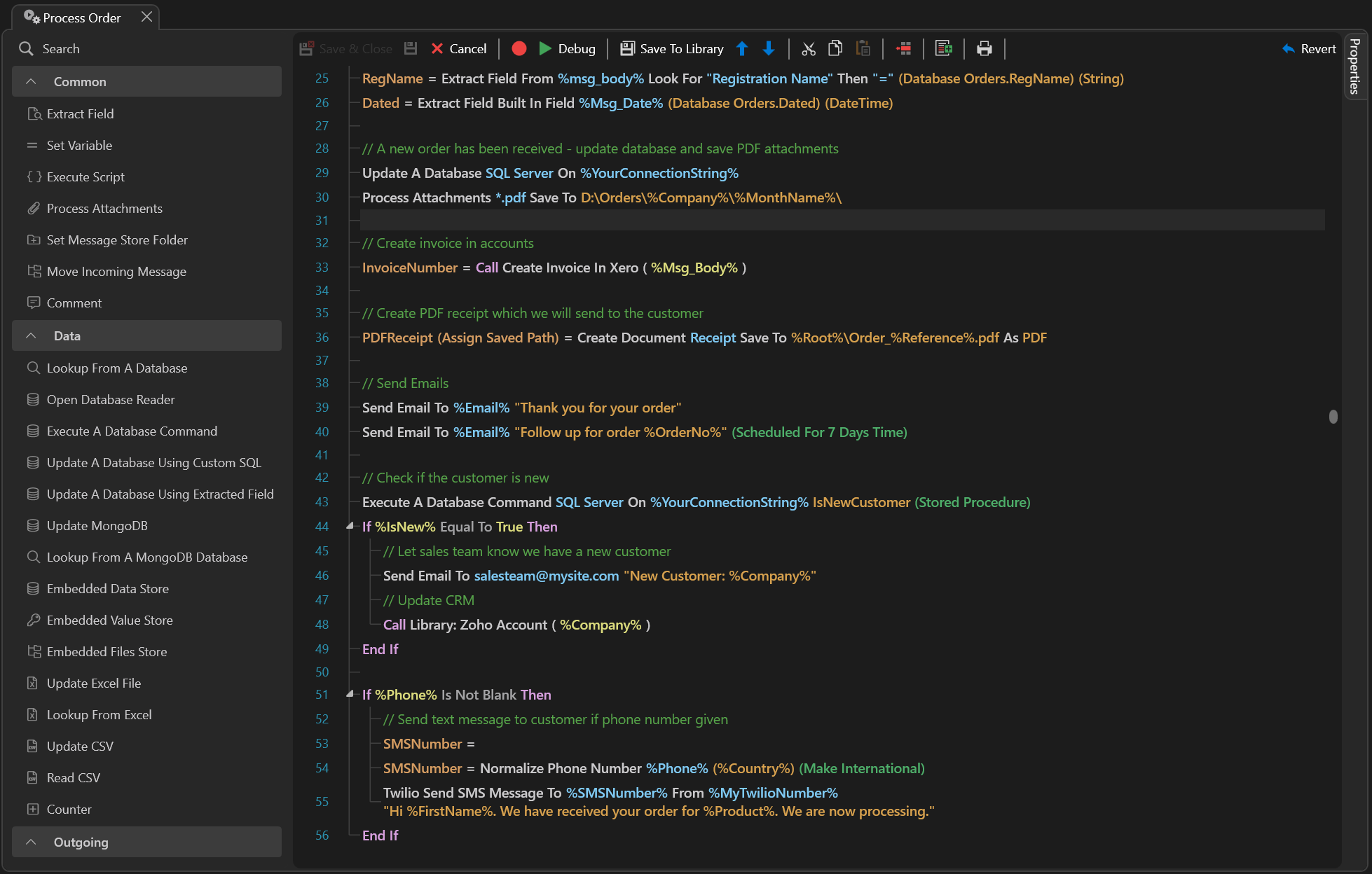Click the Debug playback control icon

[545, 48]
